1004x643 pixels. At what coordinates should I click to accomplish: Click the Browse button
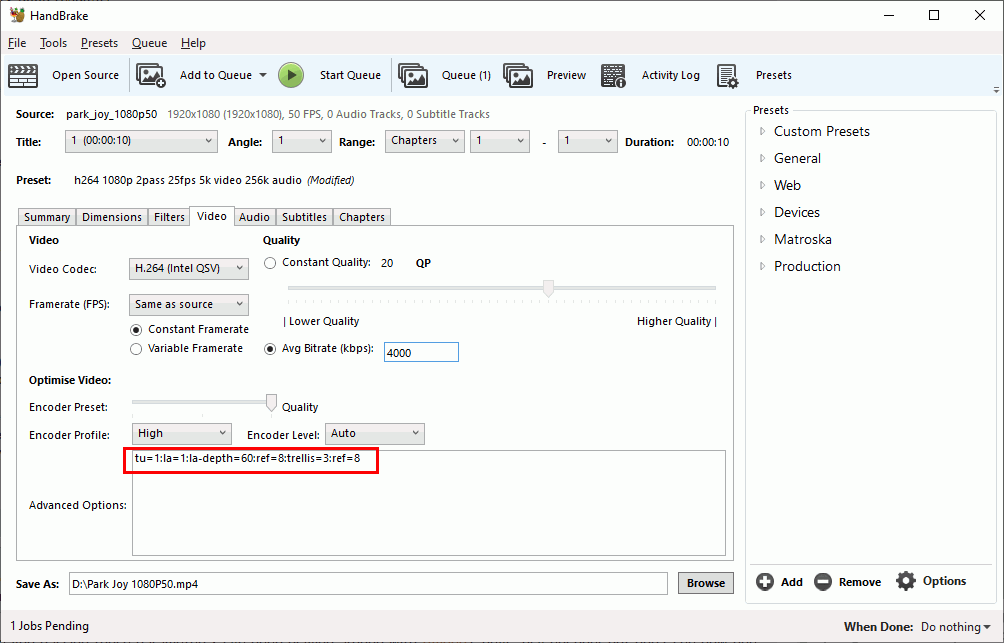pos(706,583)
